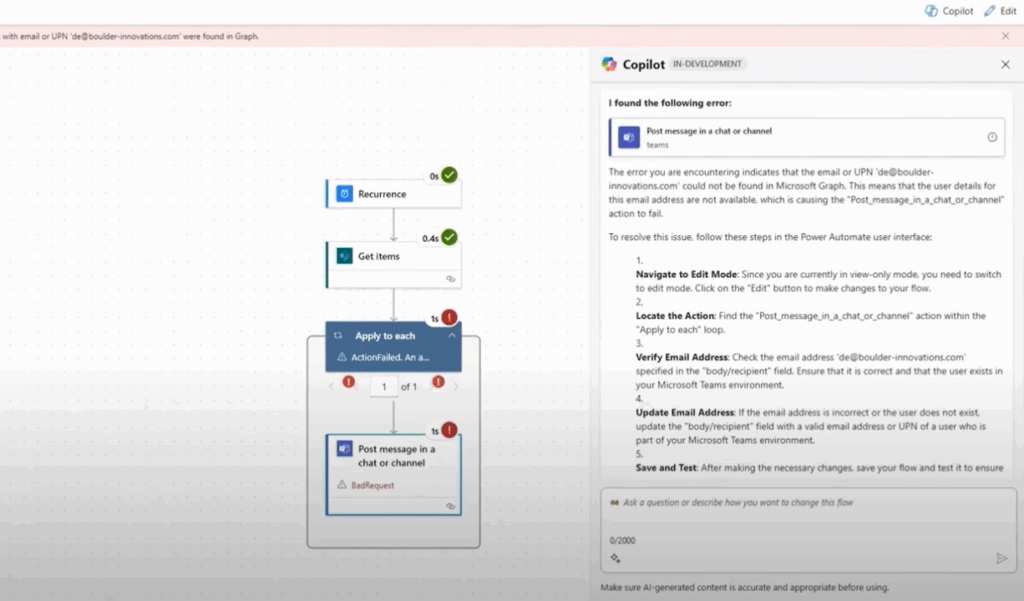The width and height of the screenshot is (1024, 601).
Task: Click the green check on Recurrence
Action: (x=449, y=175)
